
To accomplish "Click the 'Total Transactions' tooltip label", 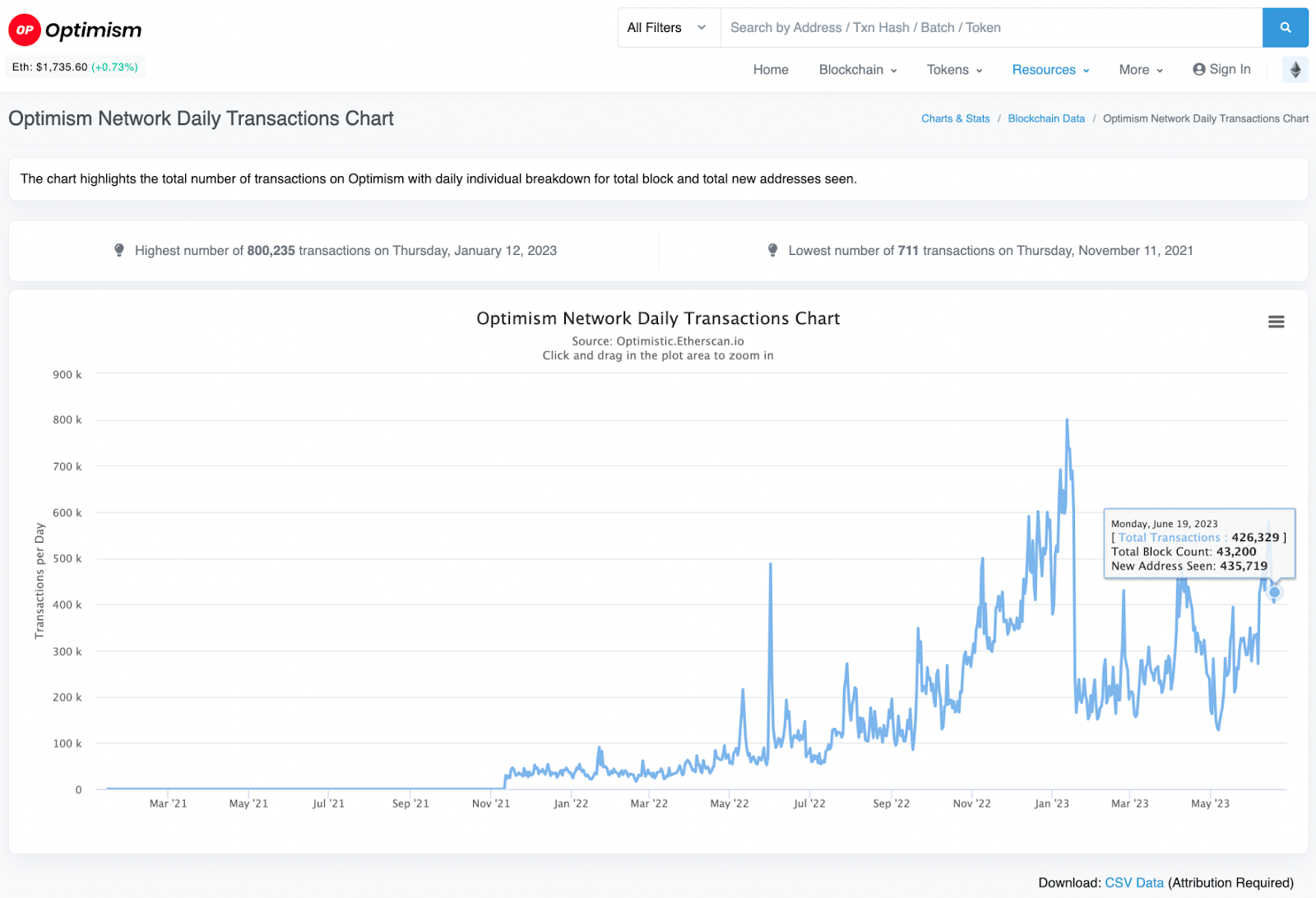I will (1169, 538).
